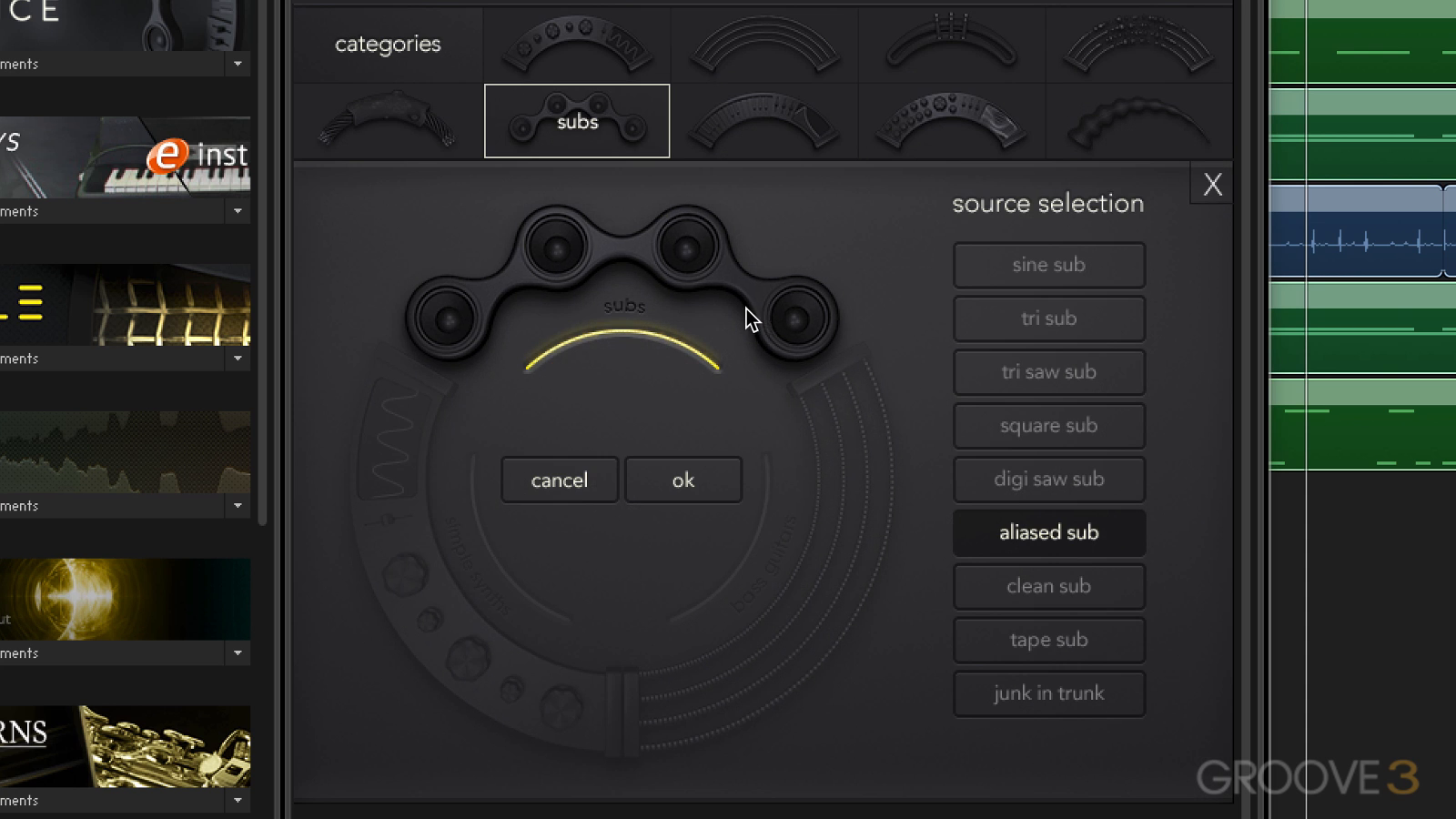Pick the square sub source
1456x819 pixels.
1049,426
